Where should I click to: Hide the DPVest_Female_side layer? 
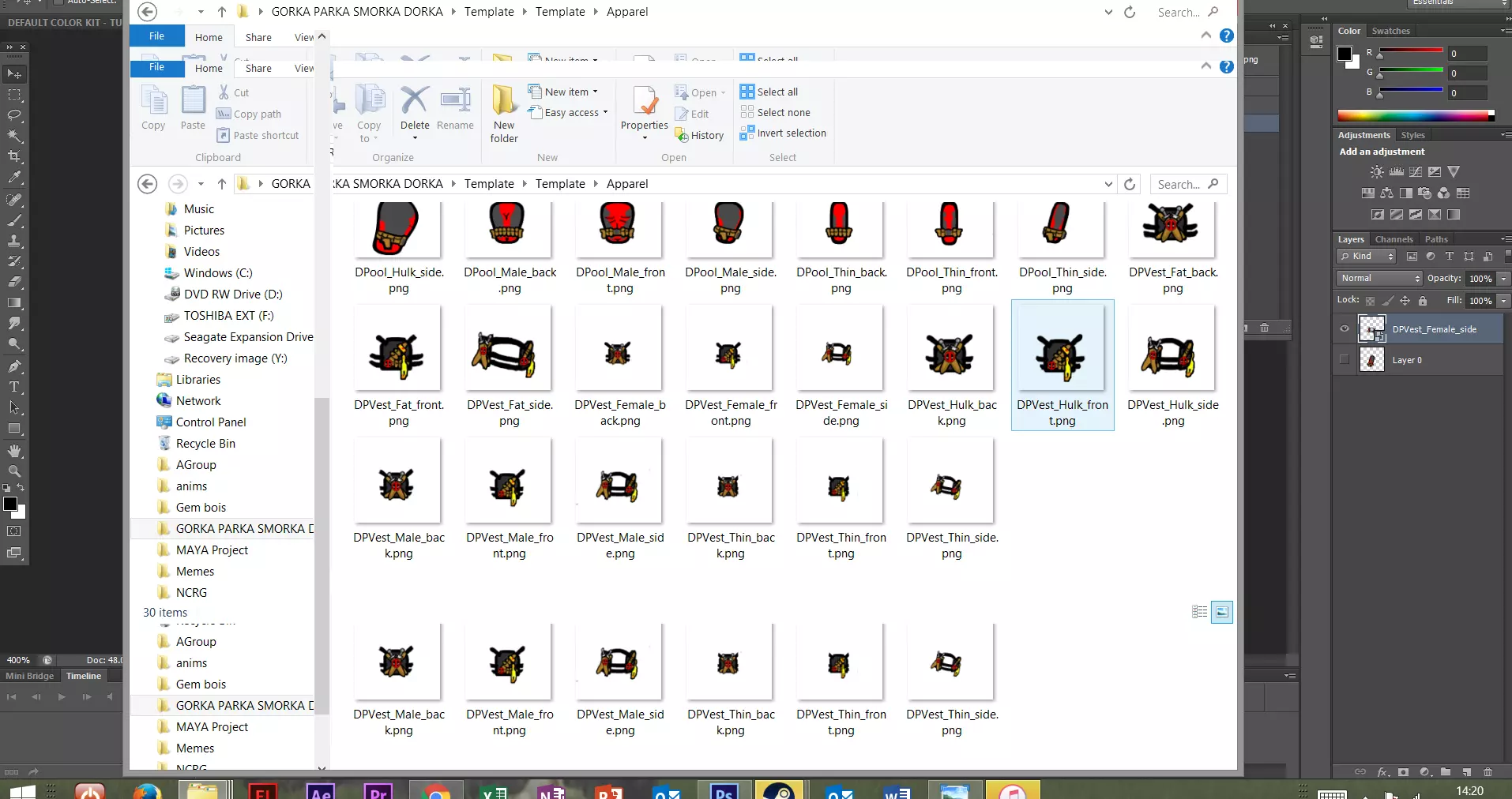[x=1345, y=329]
